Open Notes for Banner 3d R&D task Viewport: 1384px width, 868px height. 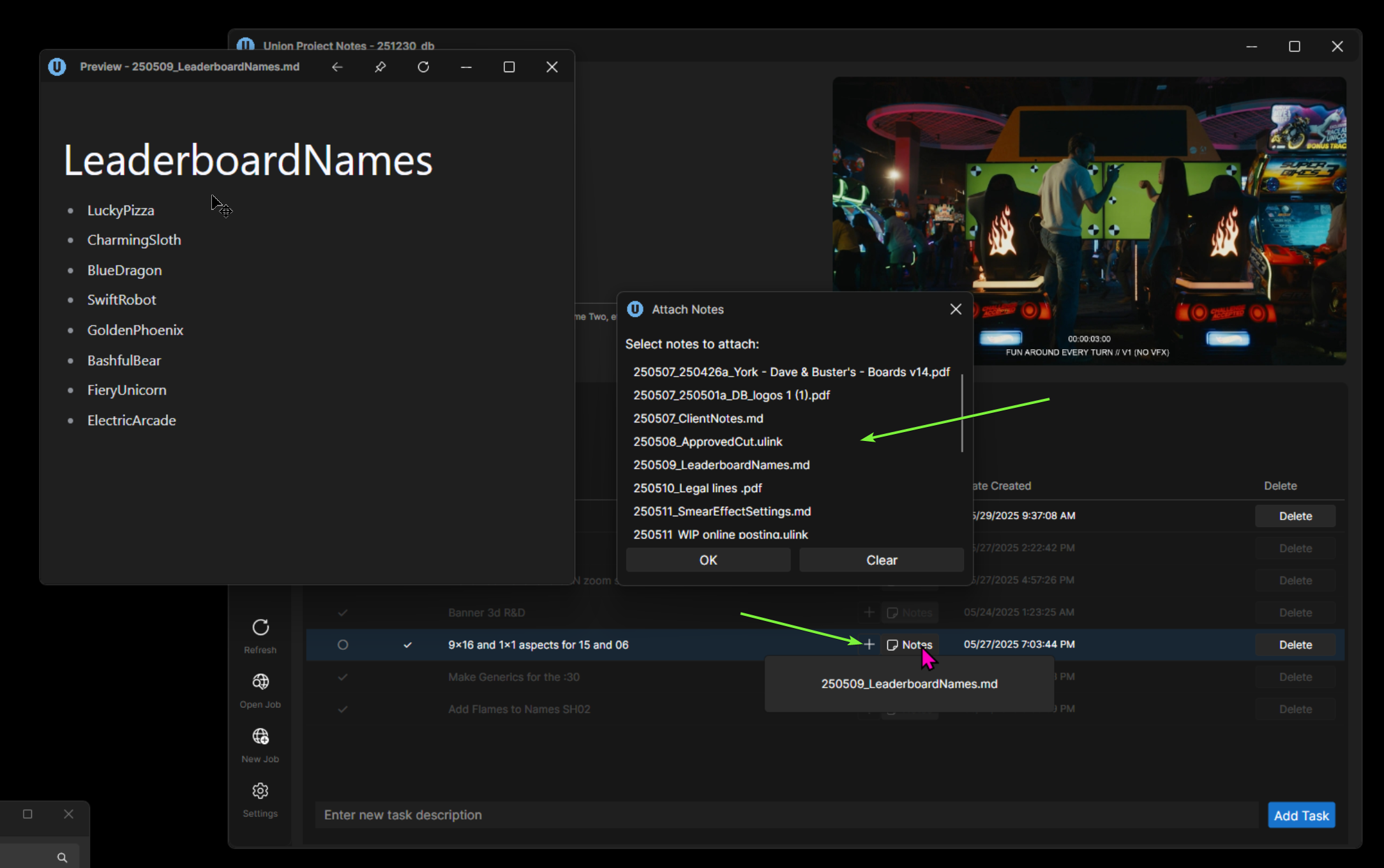(910, 613)
